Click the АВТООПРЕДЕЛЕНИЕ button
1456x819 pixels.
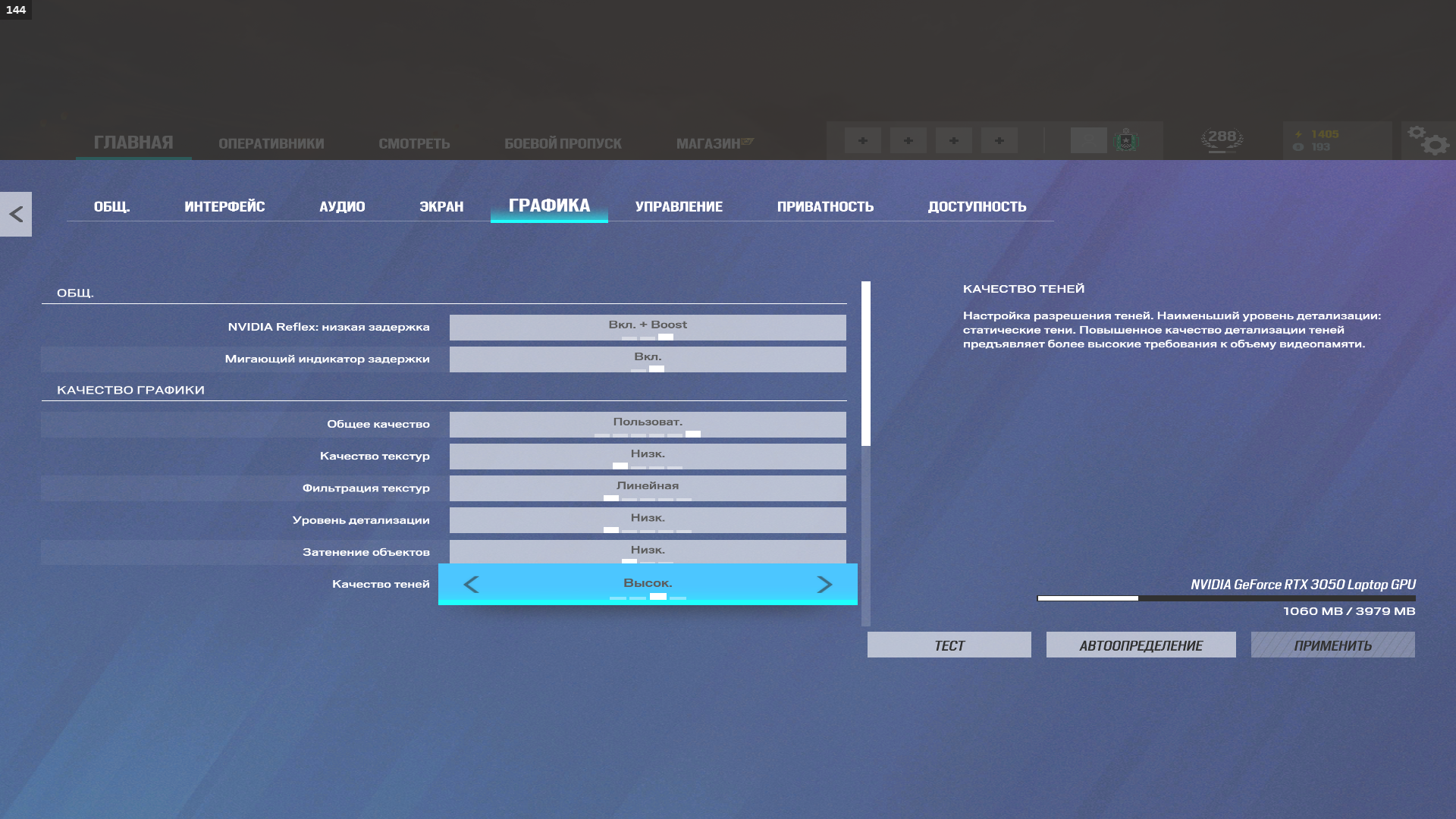click(1141, 645)
